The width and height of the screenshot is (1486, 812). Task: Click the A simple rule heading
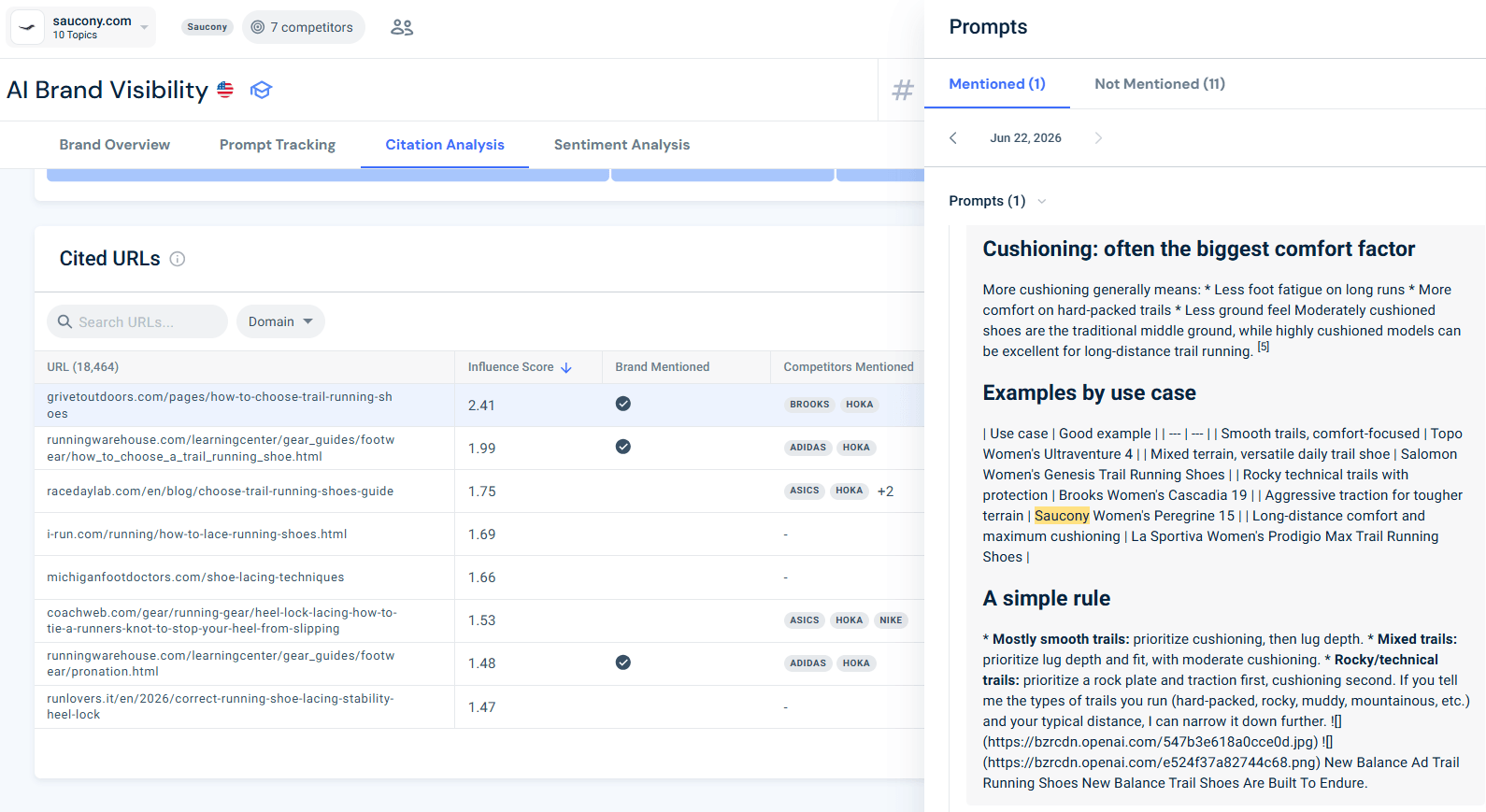click(1046, 598)
